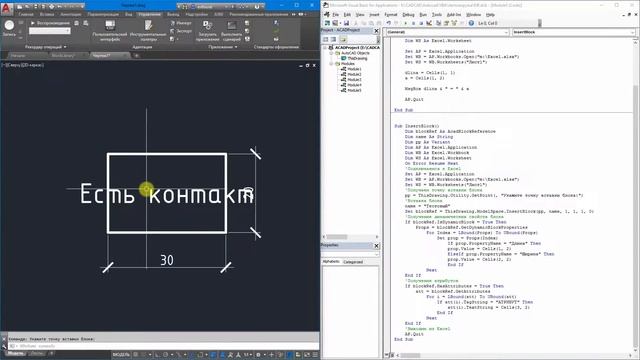Screen dimensions: 640x360
Task: Click the Export (Экспорт) customization button
Action: click(x=181, y=31)
